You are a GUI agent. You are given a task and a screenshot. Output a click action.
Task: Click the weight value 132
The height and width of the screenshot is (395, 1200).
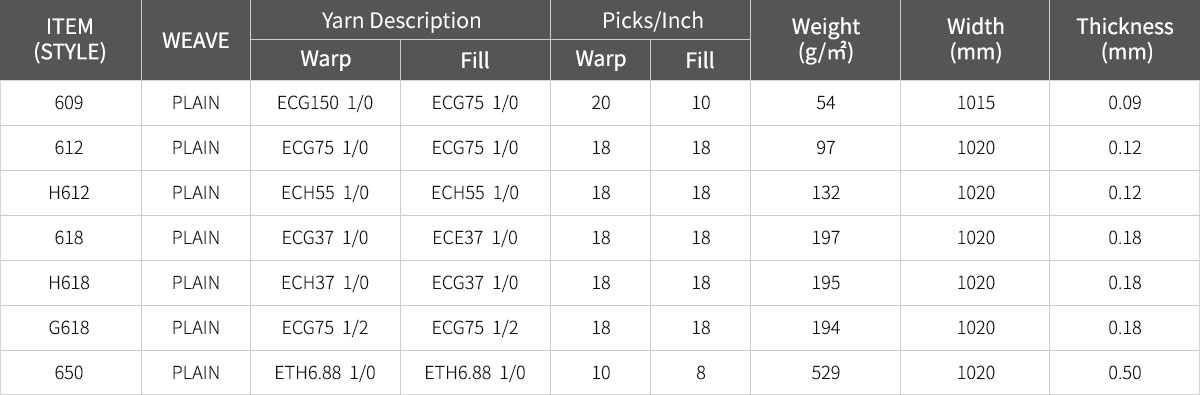click(x=826, y=193)
